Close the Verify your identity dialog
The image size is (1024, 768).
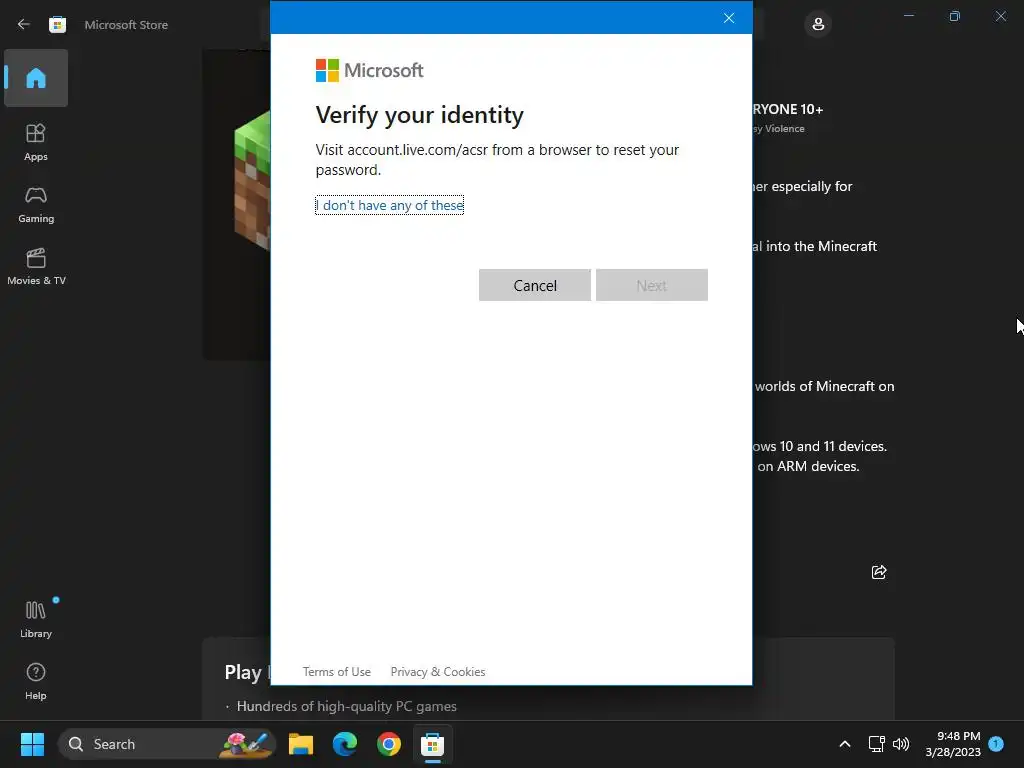click(729, 18)
